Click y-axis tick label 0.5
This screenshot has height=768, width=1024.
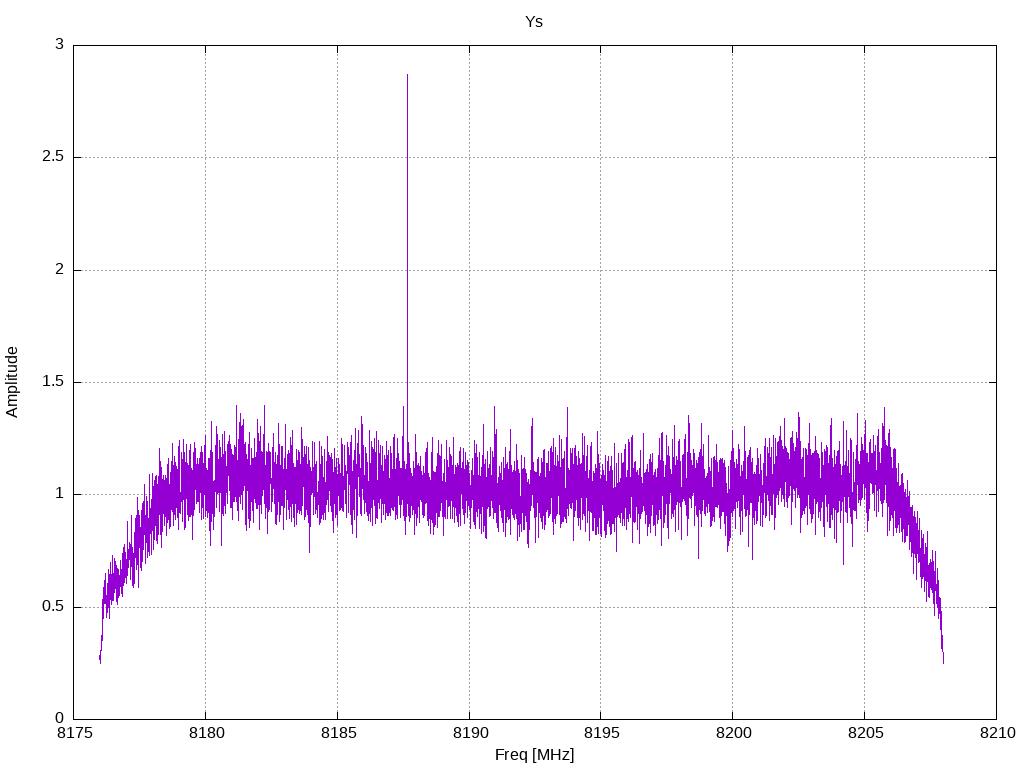pyautogui.click(x=53, y=606)
